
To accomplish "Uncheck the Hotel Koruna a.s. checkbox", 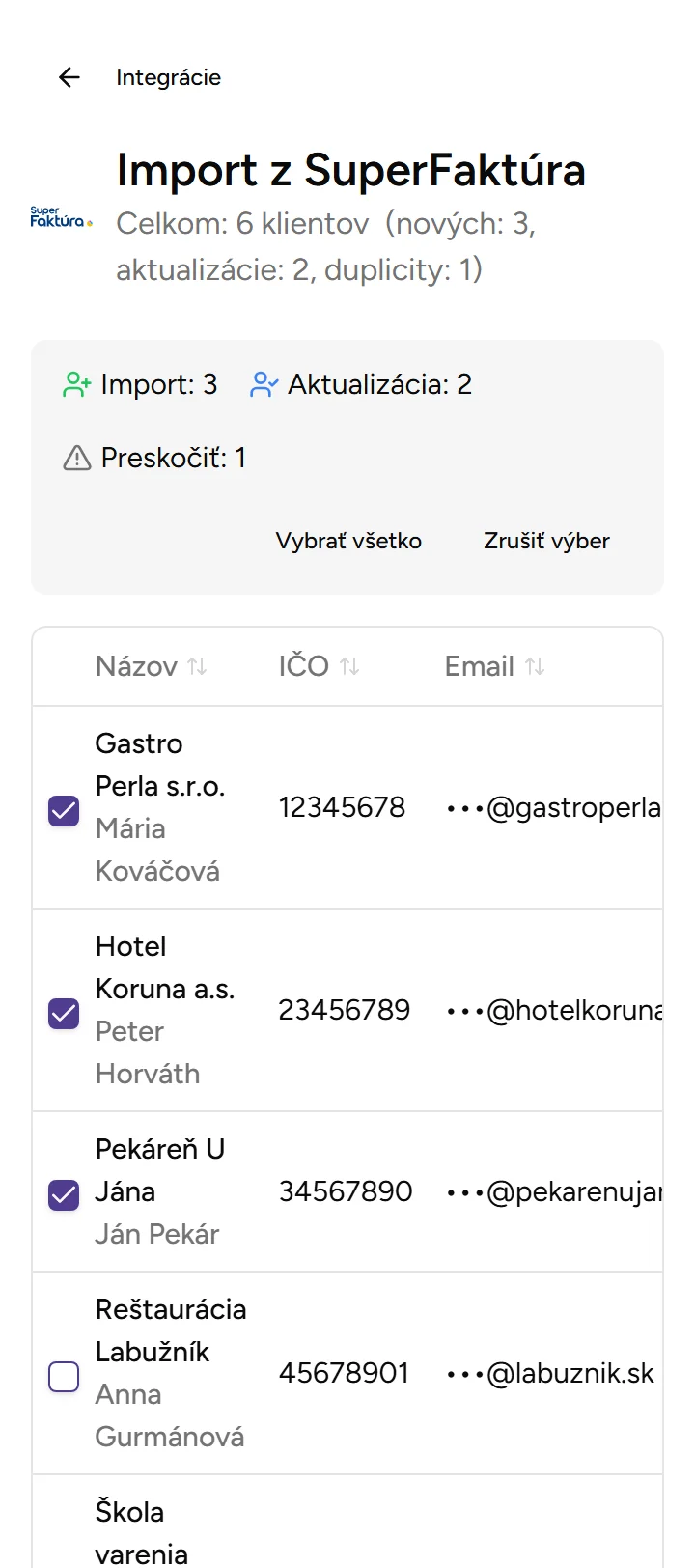I will tap(64, 1013).
